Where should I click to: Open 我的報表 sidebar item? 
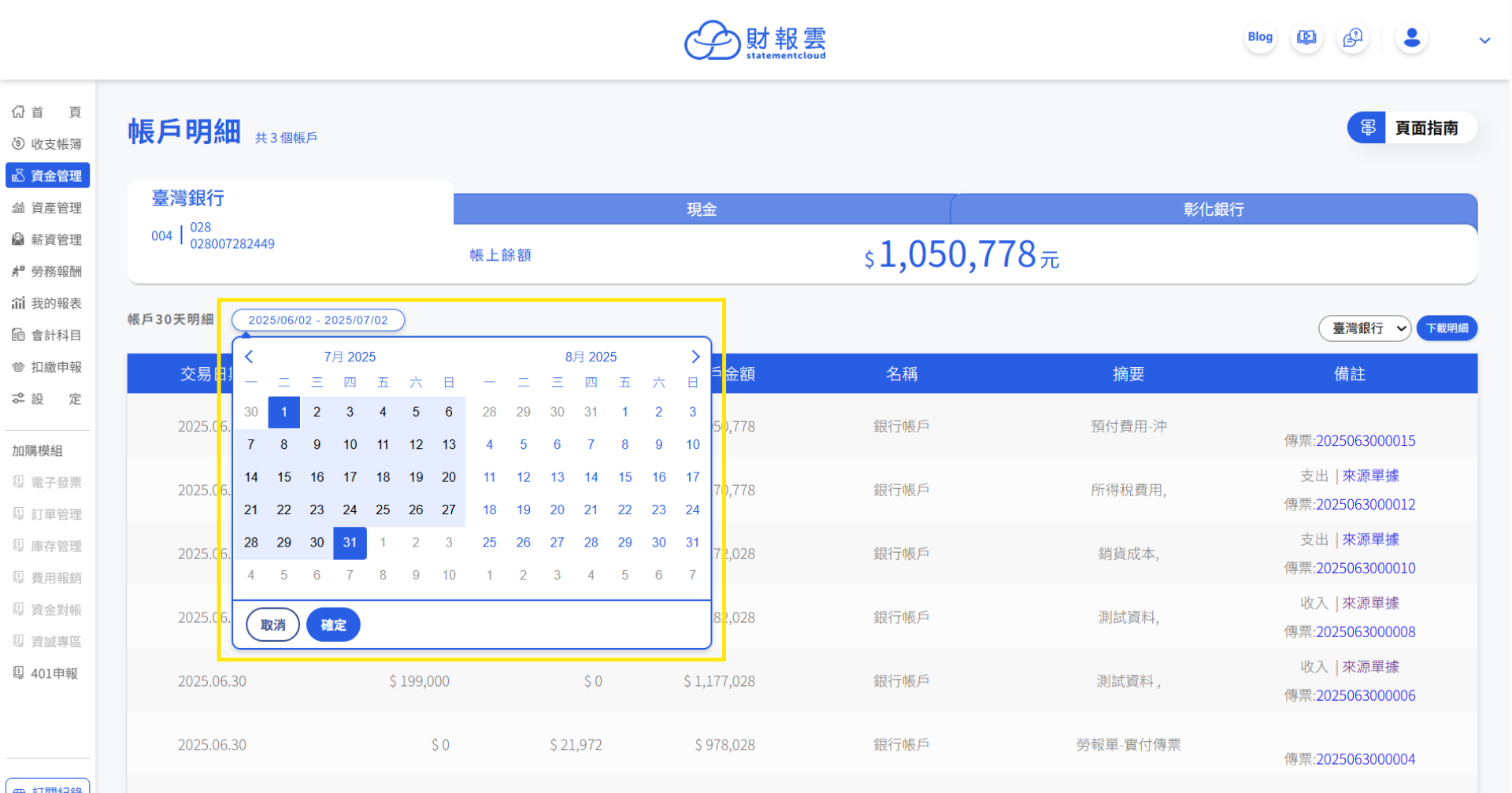pos(47,303)
